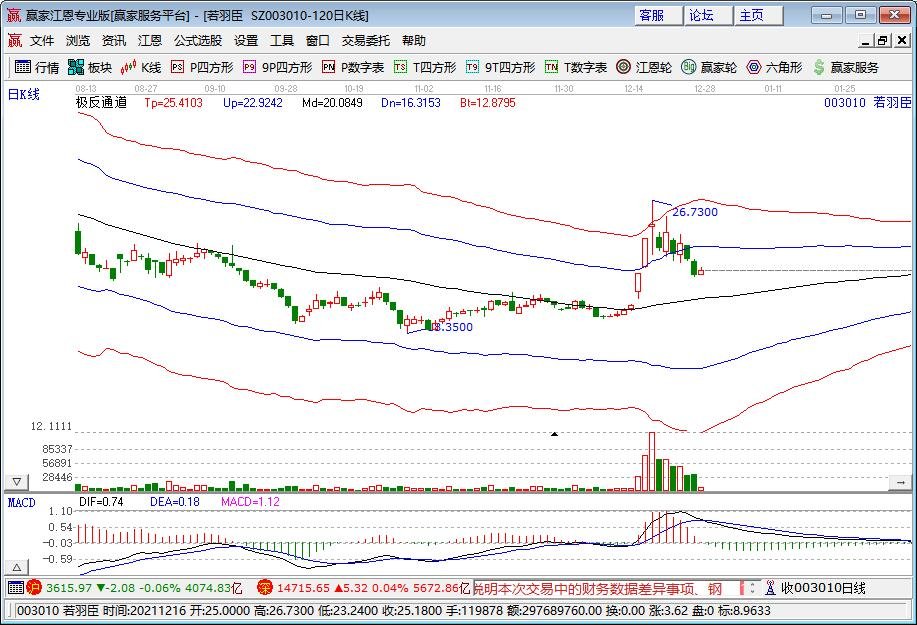The width and height of the screenshot is (917, 625).
Task: Open the 浏览 menu
Action: tap(78, 40)
